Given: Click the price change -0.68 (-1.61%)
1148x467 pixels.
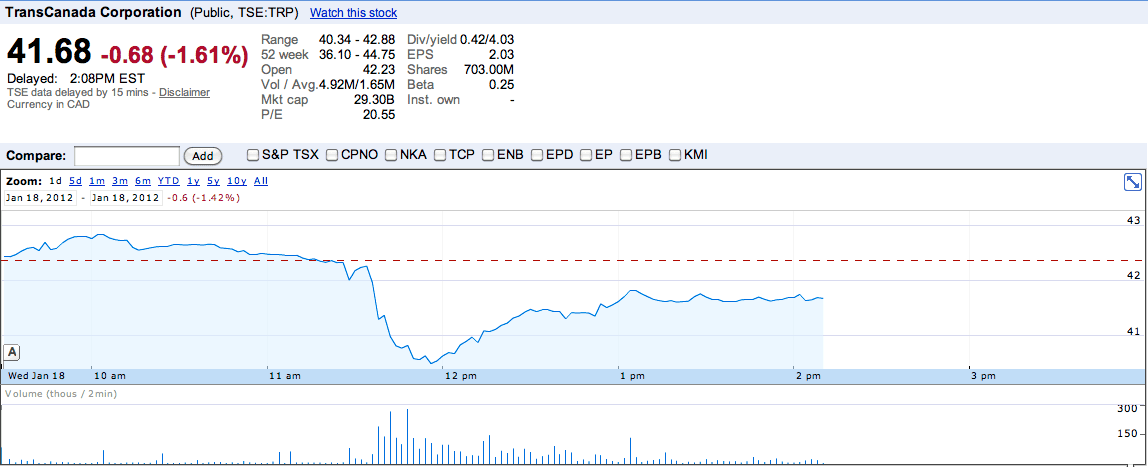Looking at the screenshot, I should coord(174,55).
